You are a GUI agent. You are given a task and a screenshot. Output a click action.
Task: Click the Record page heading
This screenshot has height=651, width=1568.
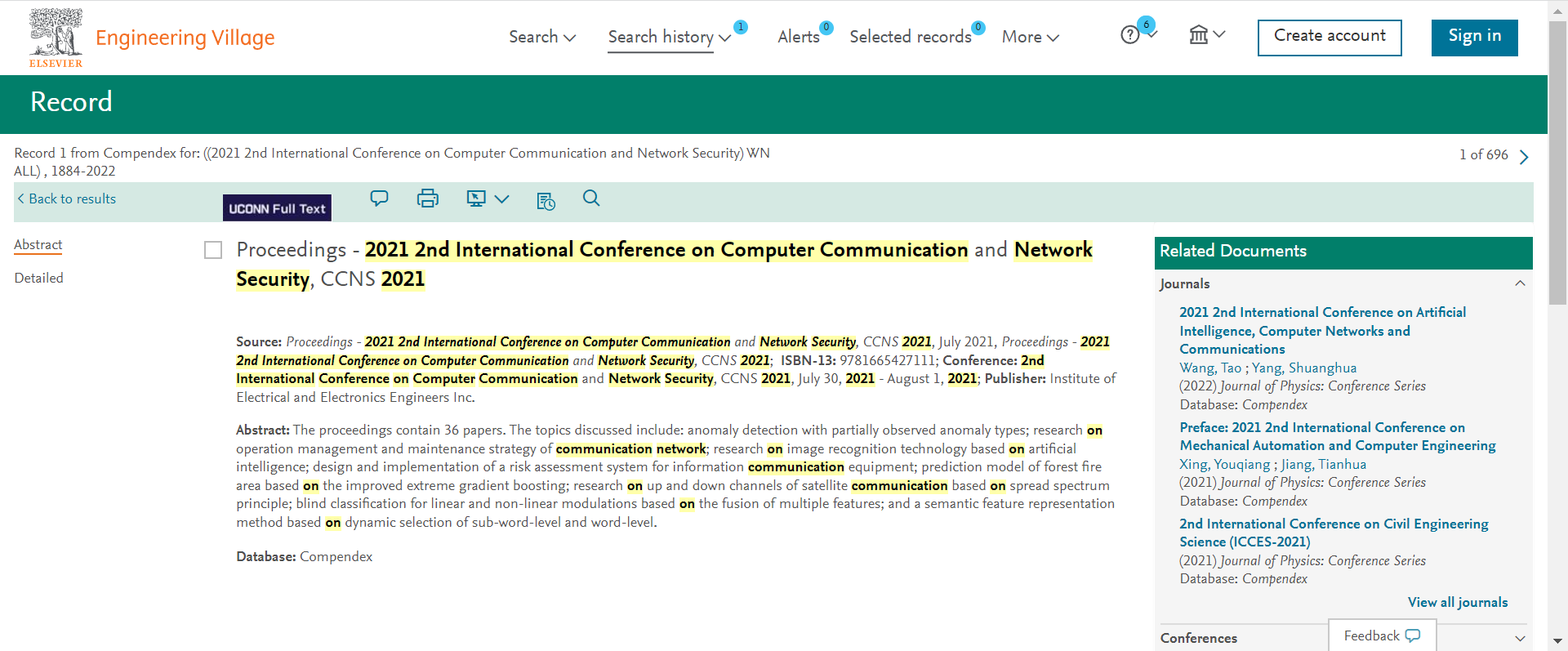[71, 102]
